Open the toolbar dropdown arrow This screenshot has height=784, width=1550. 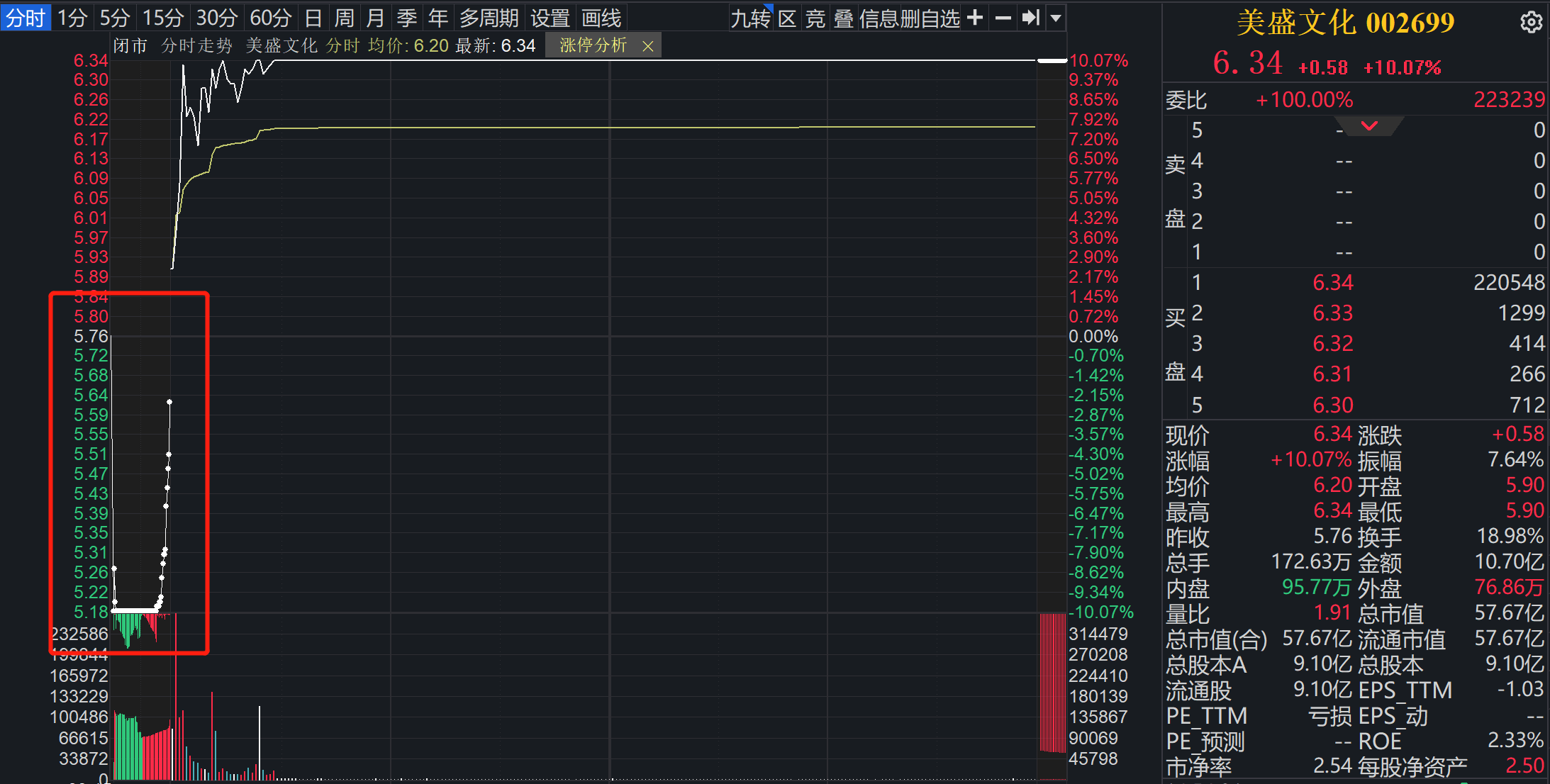[1056, 18]
